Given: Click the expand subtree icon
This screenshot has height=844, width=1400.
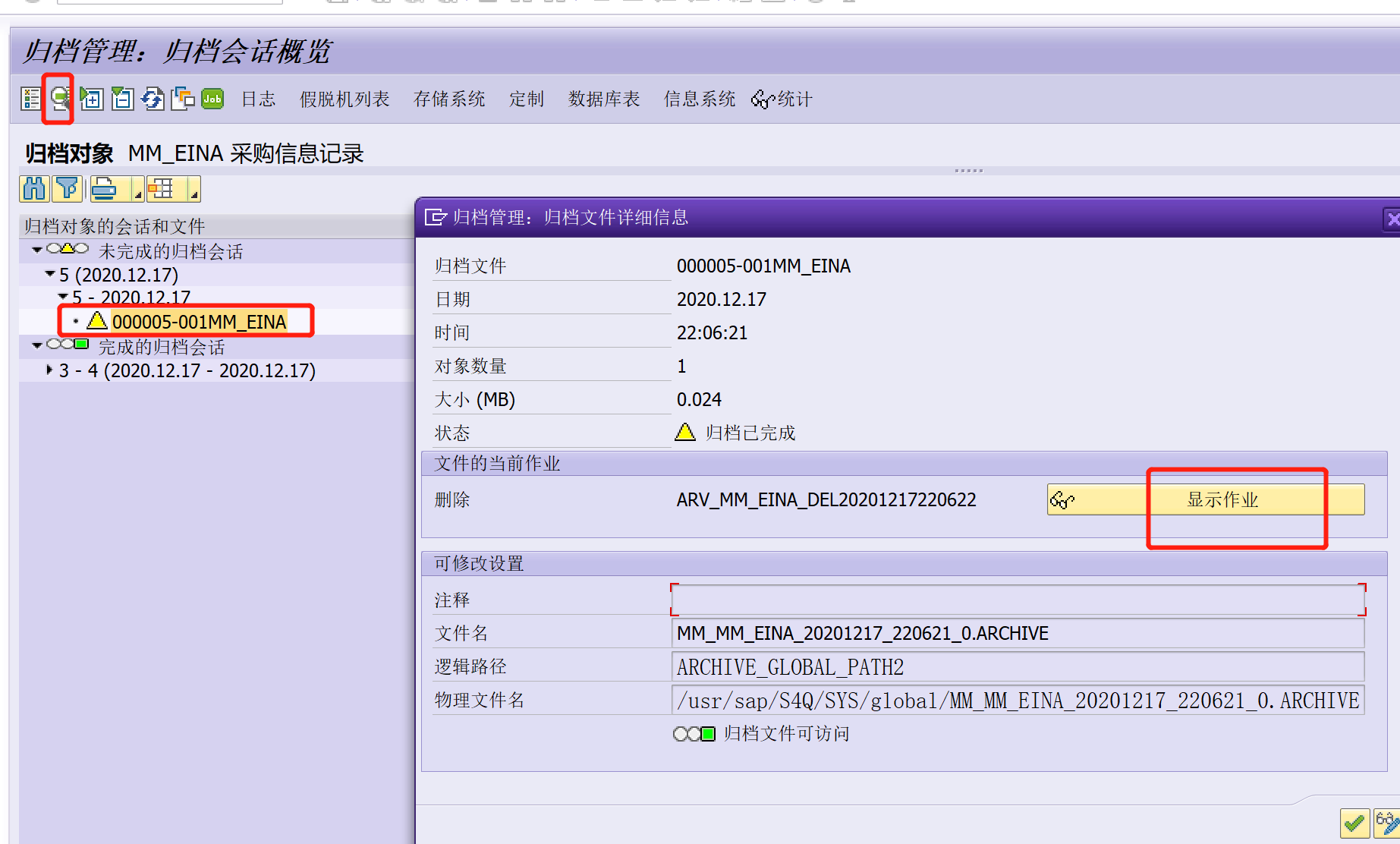Looking at the screenshot, I should coord(91,99).
